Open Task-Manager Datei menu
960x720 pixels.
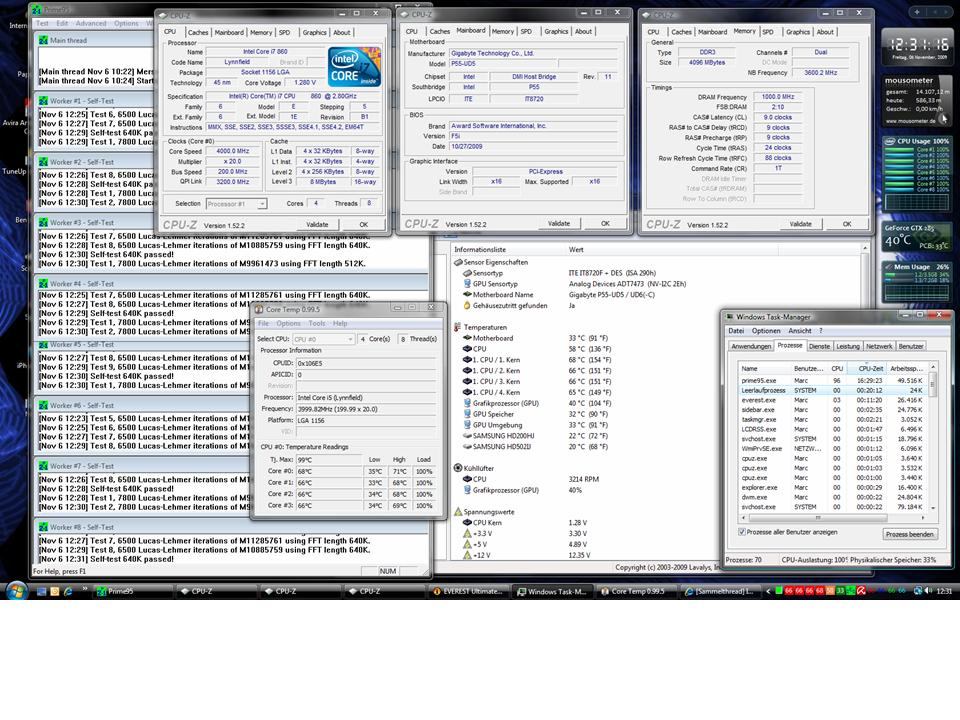736,331
